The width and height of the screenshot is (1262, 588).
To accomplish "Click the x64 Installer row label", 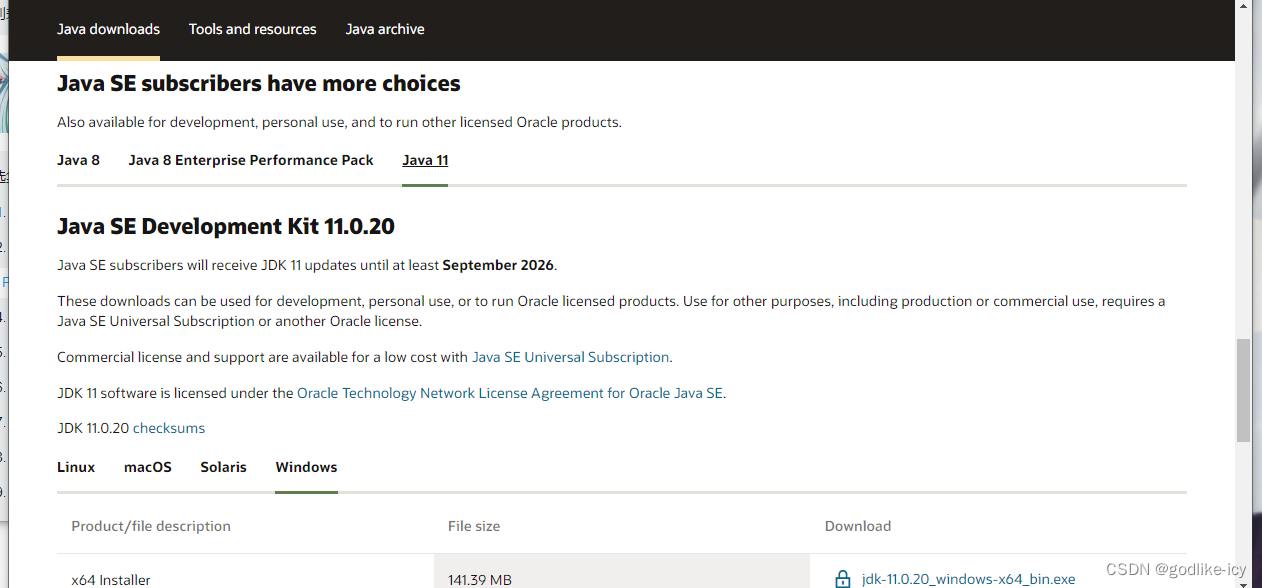I will (111, 580).
